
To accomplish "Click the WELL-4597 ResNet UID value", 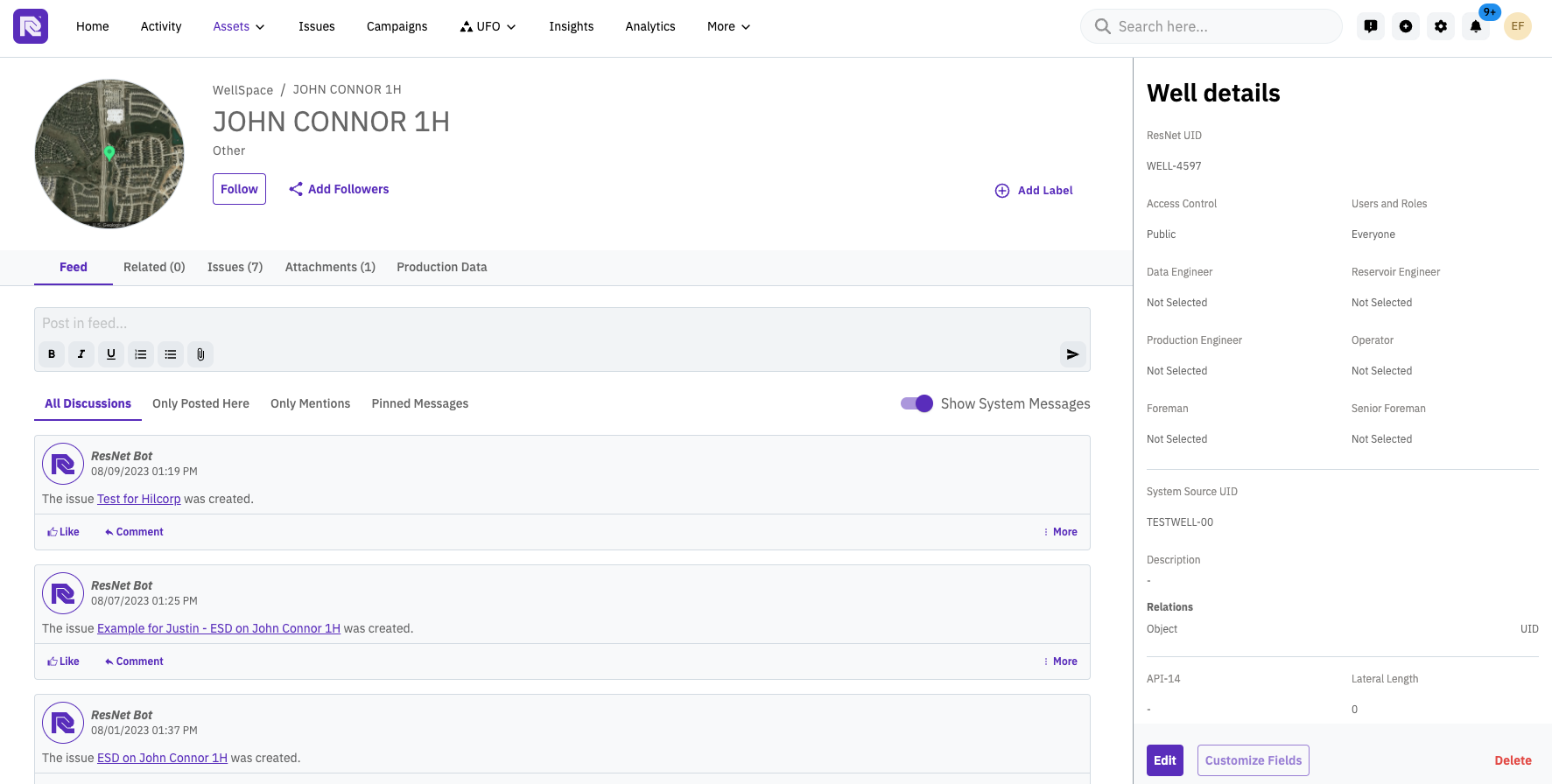I will click(x=1174, y=166).
